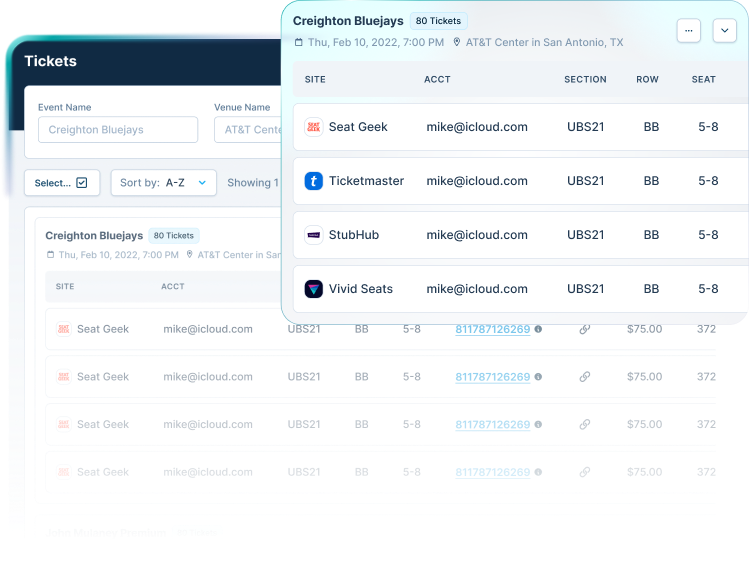Open the Sort by A-Z dropdown
Screen dimensions: 749x578
[163, 183]
